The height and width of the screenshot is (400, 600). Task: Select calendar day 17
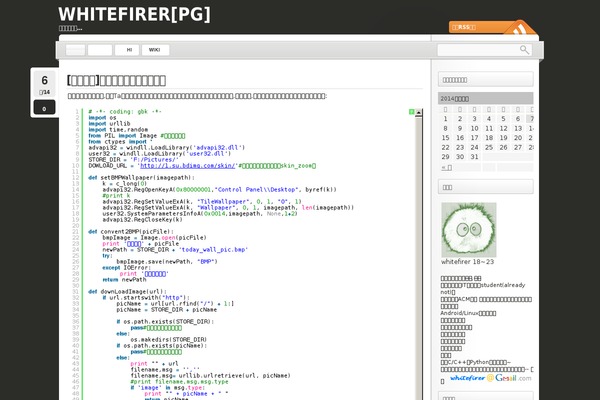point(474,138)
